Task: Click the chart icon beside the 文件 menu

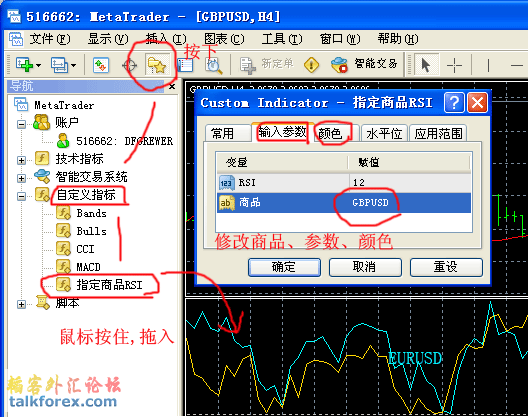Action: pyautogui.click(x=16, y=39)
